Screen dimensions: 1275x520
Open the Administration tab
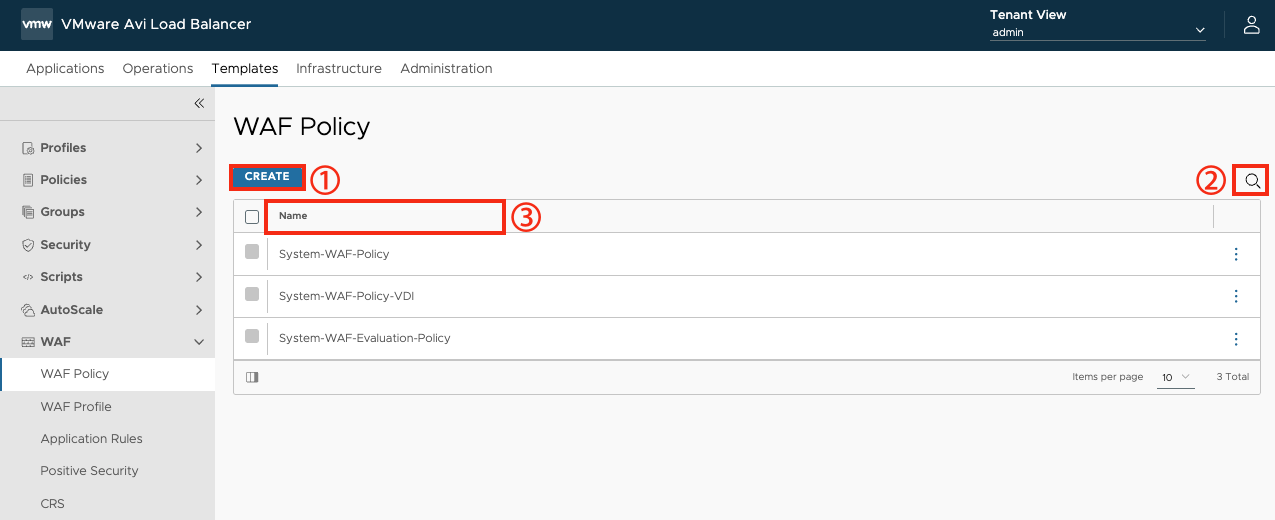(446, 69)
